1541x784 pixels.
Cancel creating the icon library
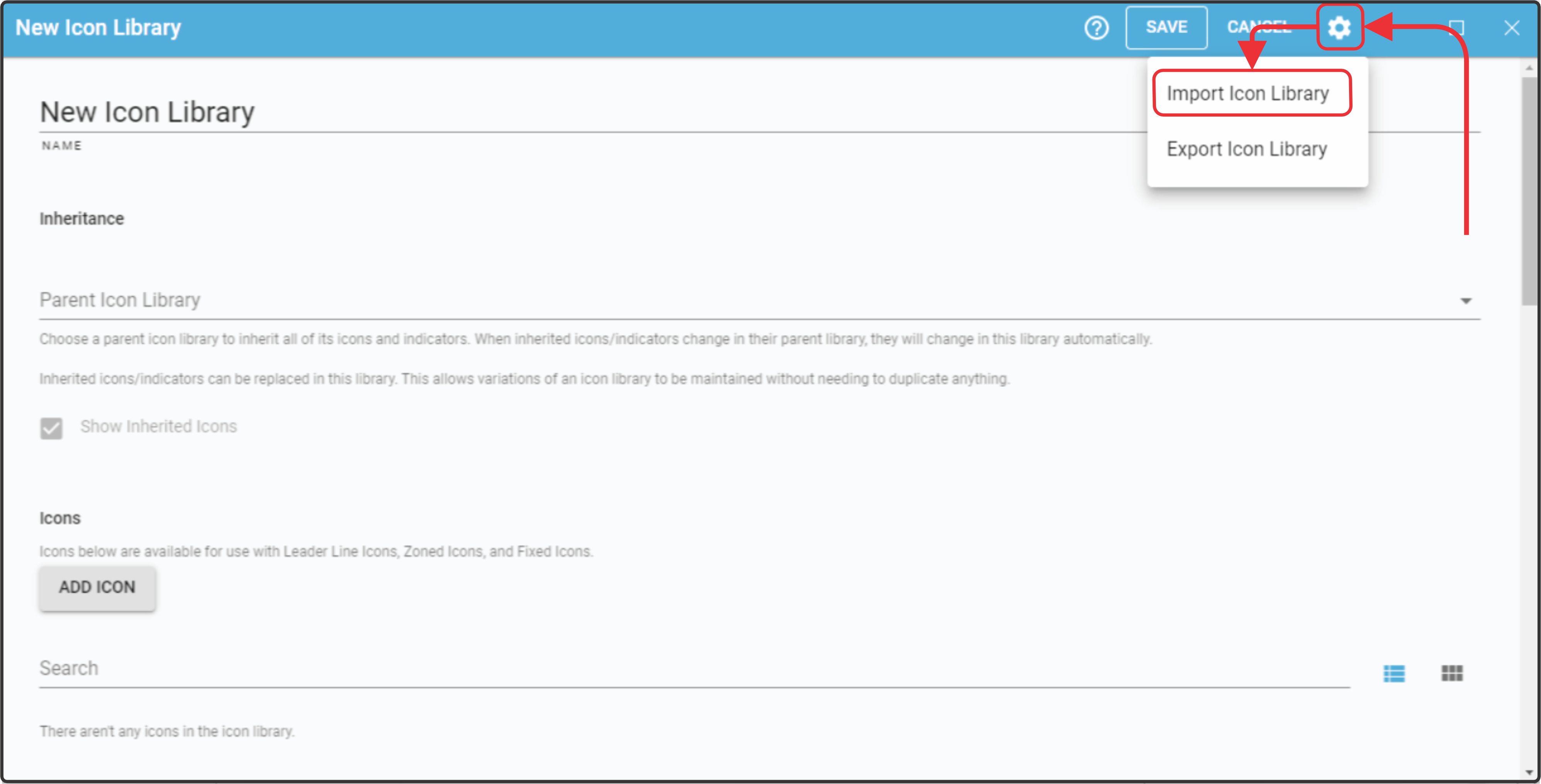[1259, 27]
